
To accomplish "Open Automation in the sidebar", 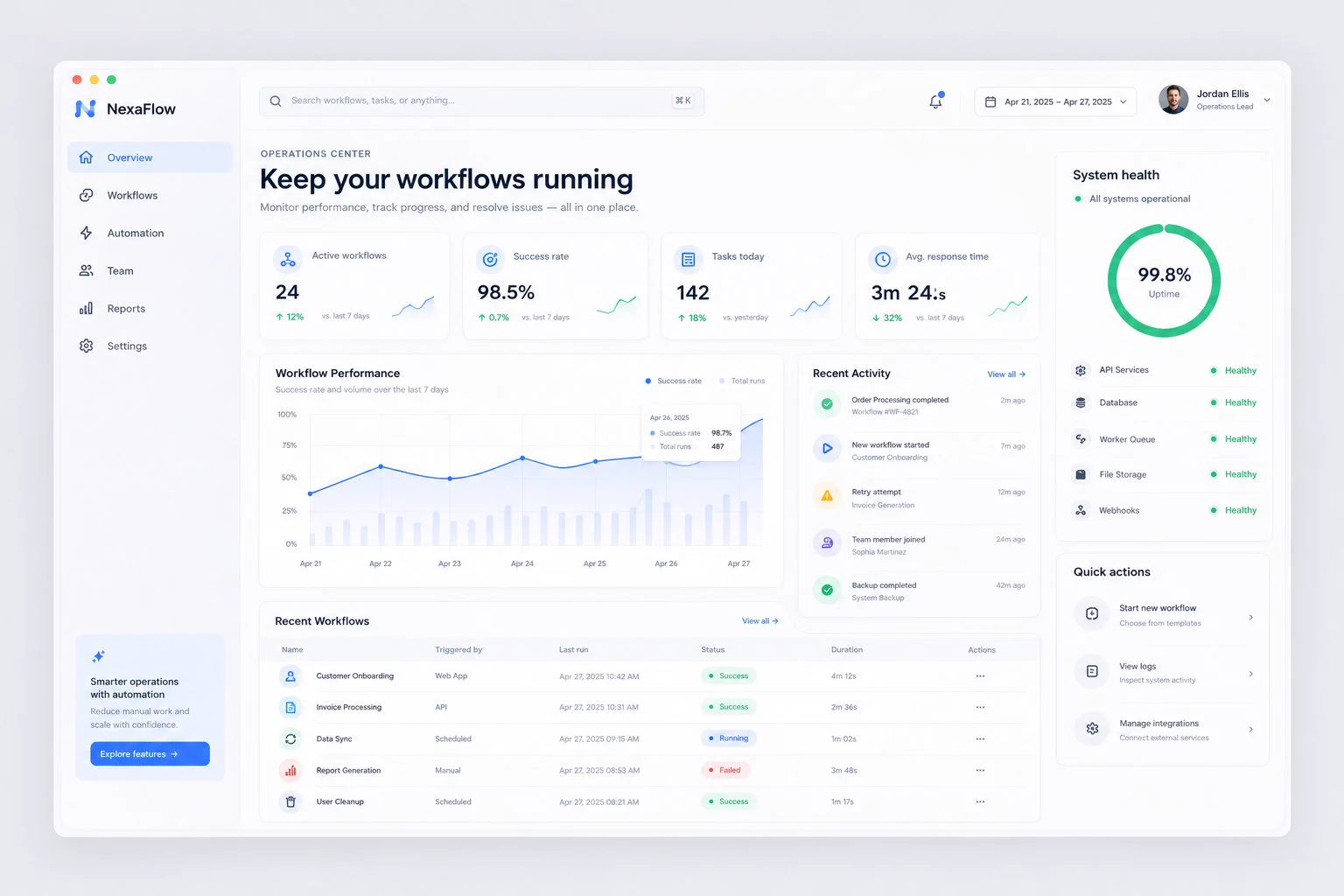I will (150, 234).
